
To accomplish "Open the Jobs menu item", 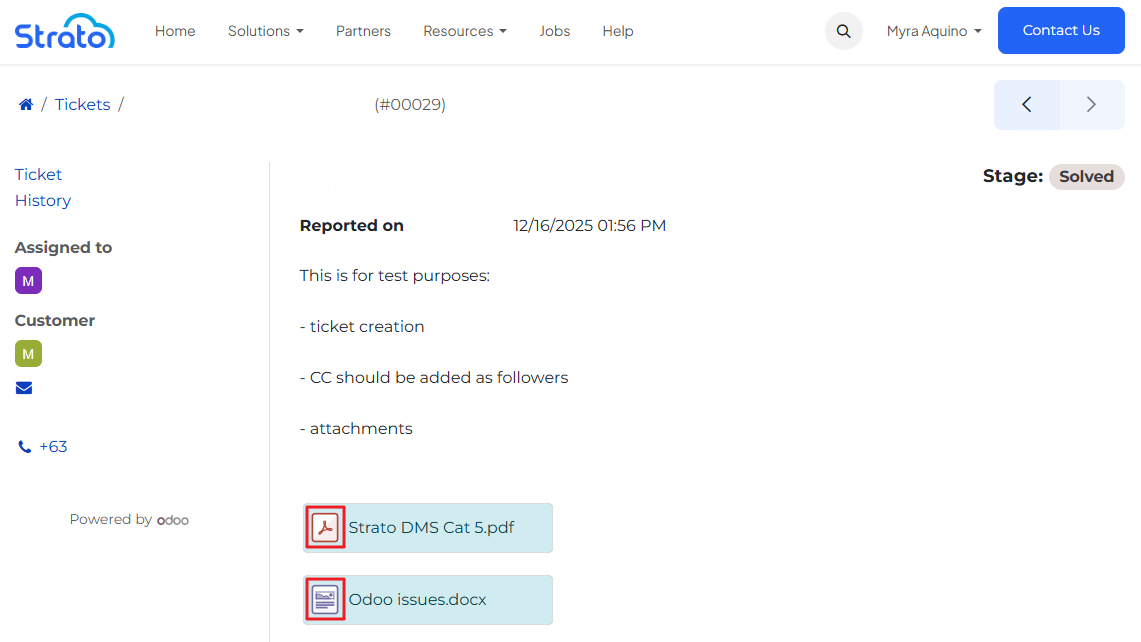I will [x=554, y=31].
